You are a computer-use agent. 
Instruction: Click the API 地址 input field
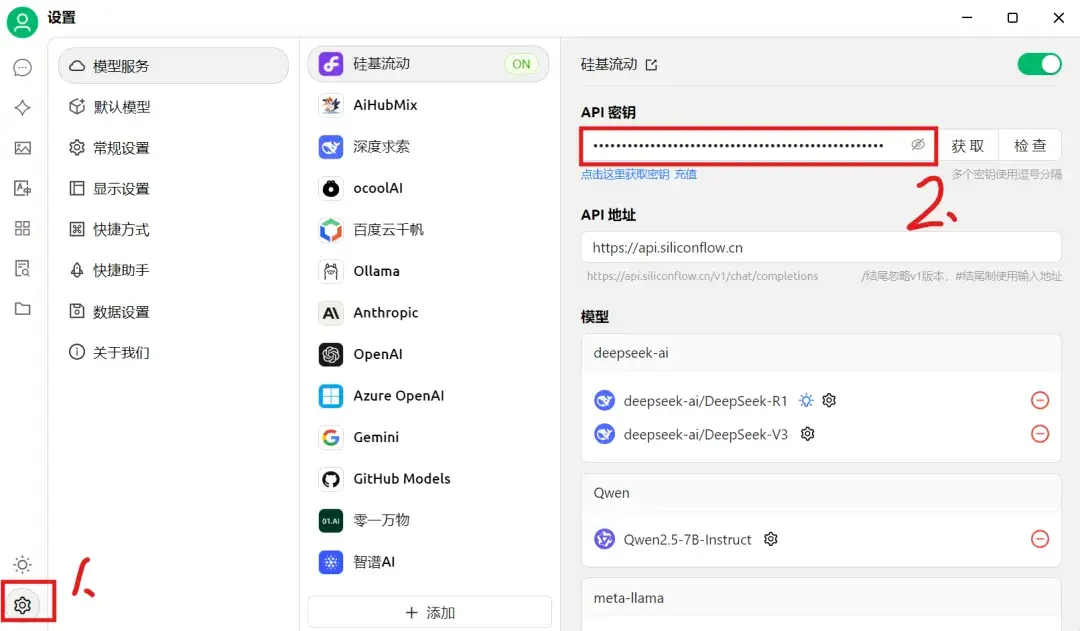pyautogui.click(x=821, y=247)
